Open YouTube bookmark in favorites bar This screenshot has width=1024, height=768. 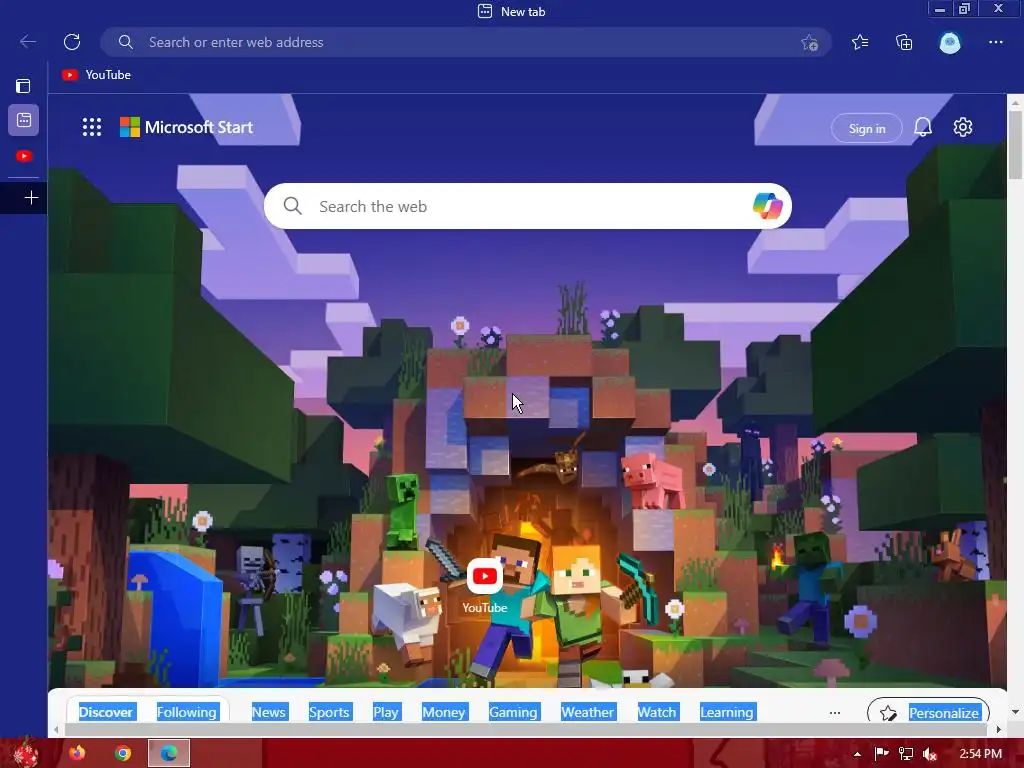[x=97, y=75]
